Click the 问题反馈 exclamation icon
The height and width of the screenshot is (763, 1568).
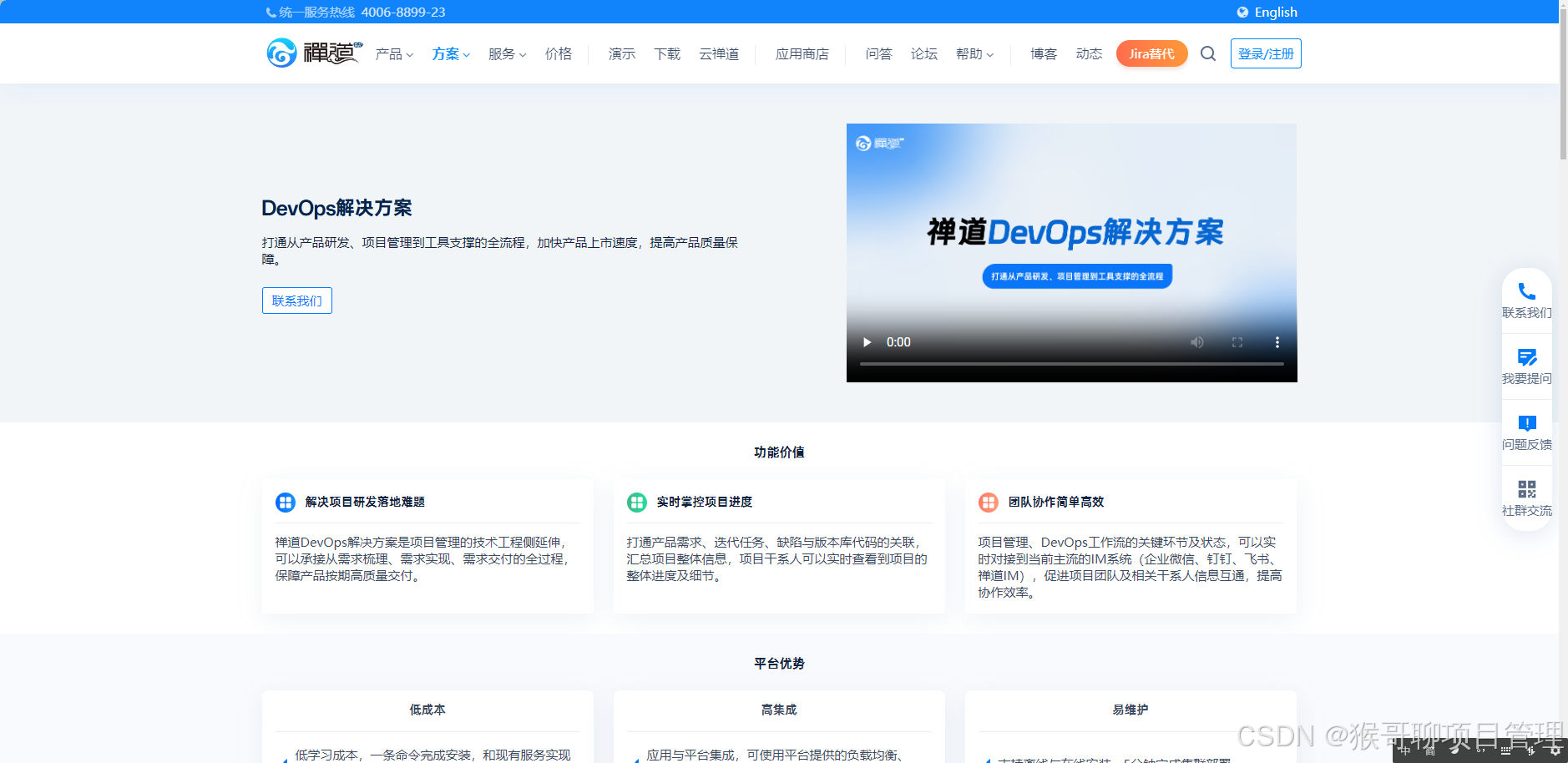click(x=1527, y=423)
